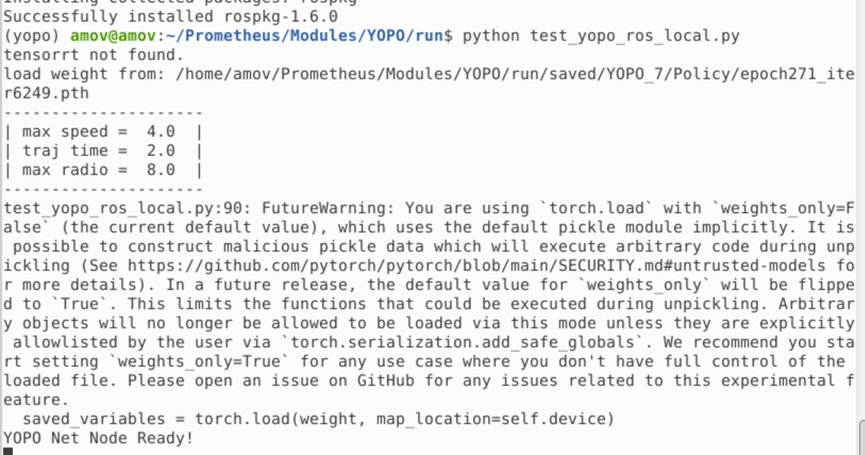Click the block cursor below YOPO Net Node Ready
Image resolution: width=865 pixels, height=455 pixels.
click(x=8, y=452)
